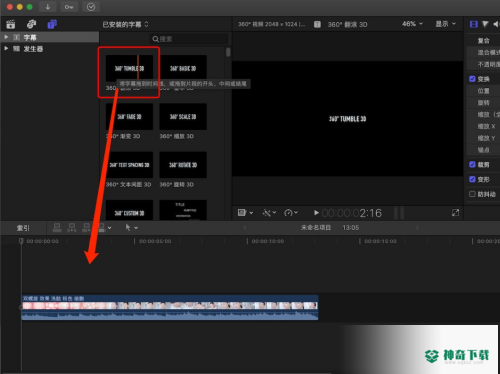The image size is (500, 374).
Task: Click the 未命名项目 project name
Action: coord(316,228)
